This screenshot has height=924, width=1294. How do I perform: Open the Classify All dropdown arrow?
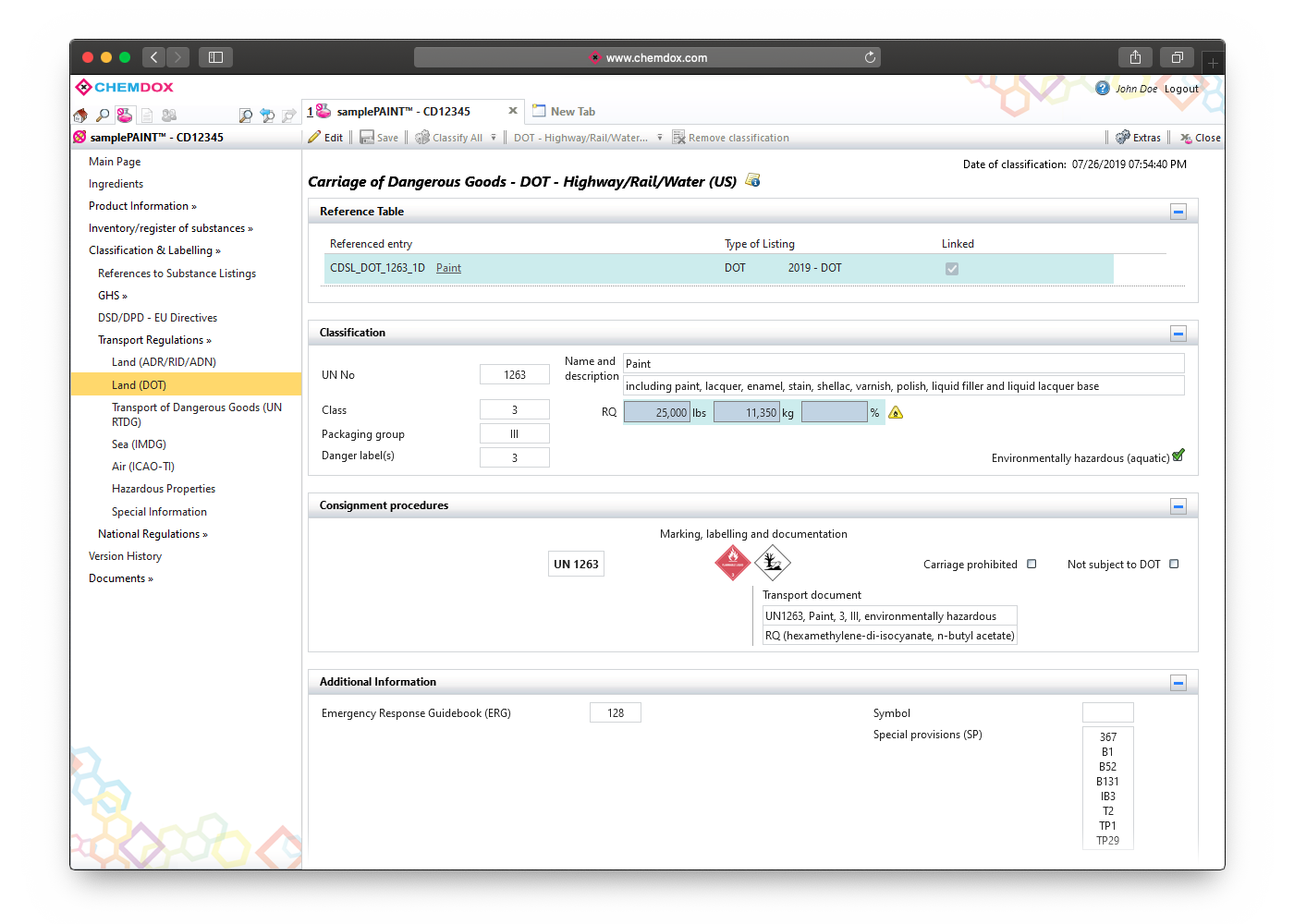click(x=494, y=138)
